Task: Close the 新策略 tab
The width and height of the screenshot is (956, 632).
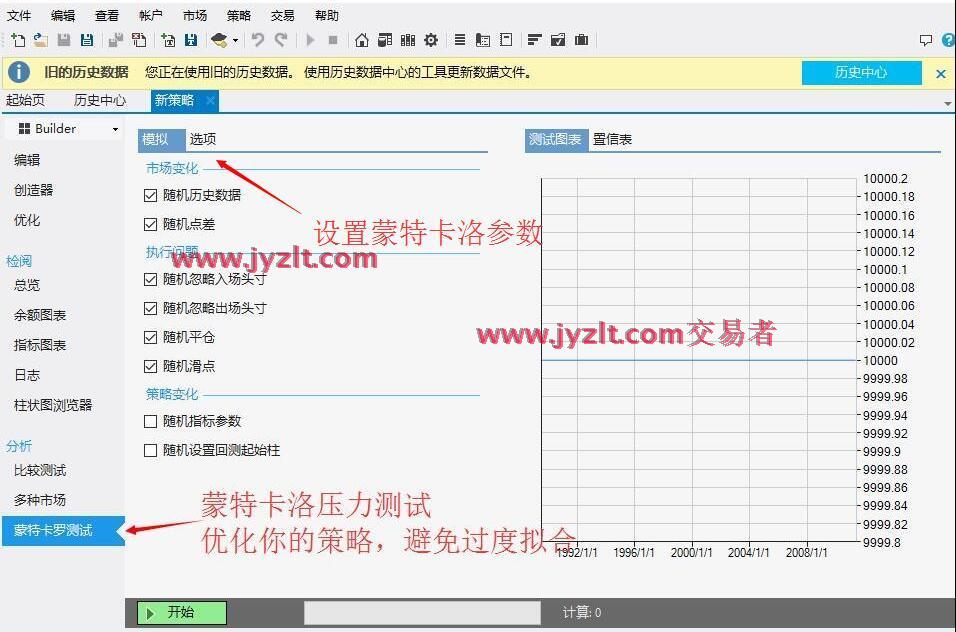Action: tap(210, 101)
